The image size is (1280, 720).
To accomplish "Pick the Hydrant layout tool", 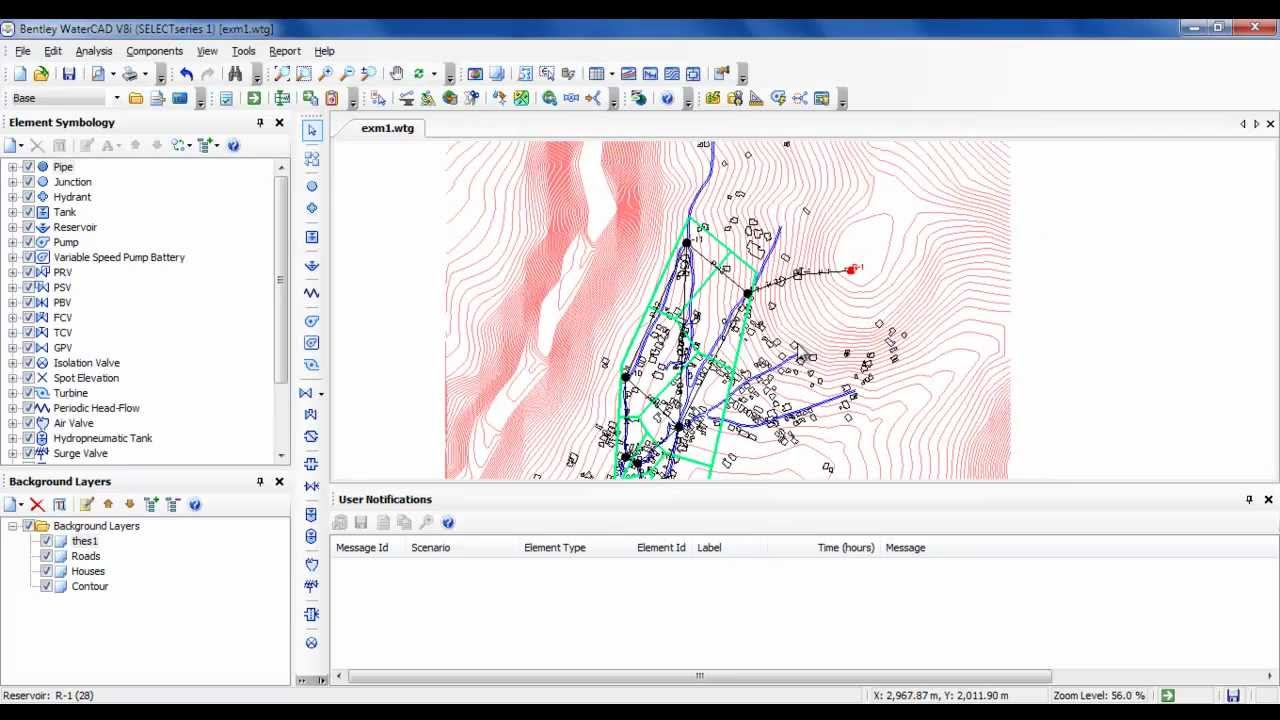I will pyautogui.click(x=312, y=208).
